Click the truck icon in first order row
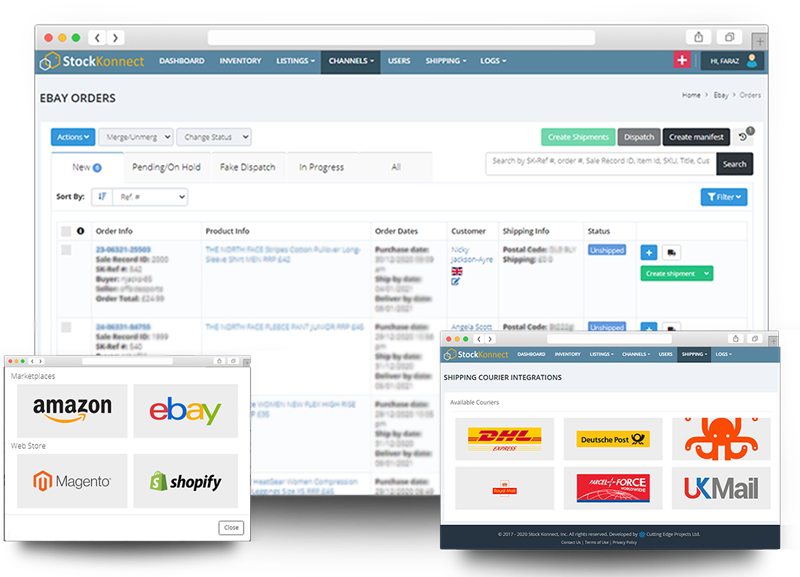 coord(671,253)
